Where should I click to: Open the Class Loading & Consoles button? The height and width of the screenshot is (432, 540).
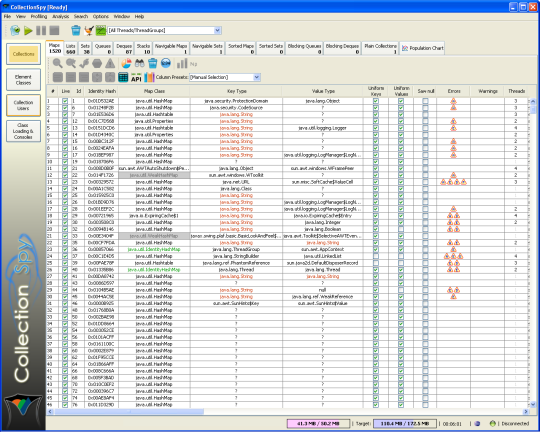(23, 131)
